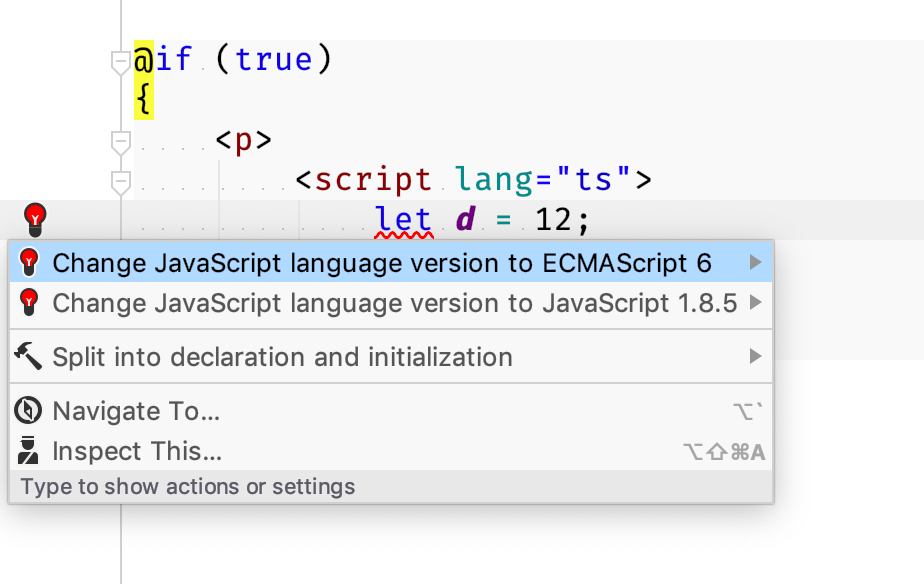Collapse the <p> tag fold marker

120,144
